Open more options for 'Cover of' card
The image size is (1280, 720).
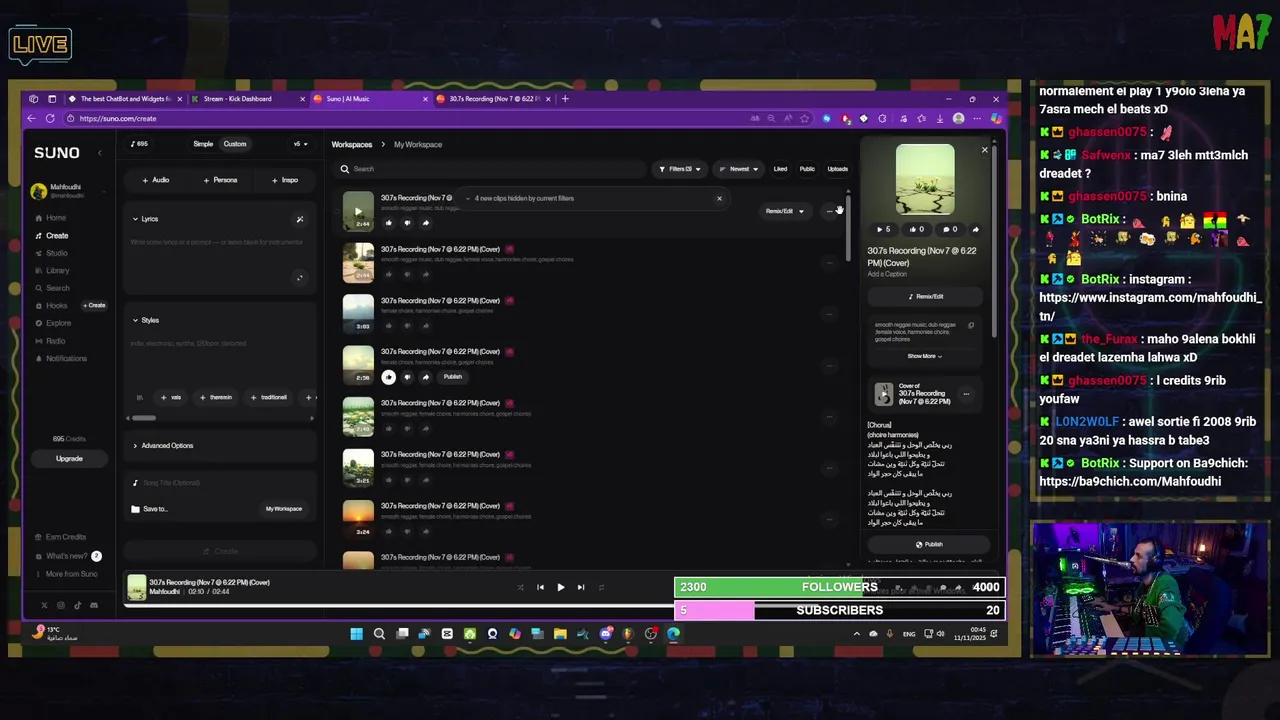click(966, 394)
